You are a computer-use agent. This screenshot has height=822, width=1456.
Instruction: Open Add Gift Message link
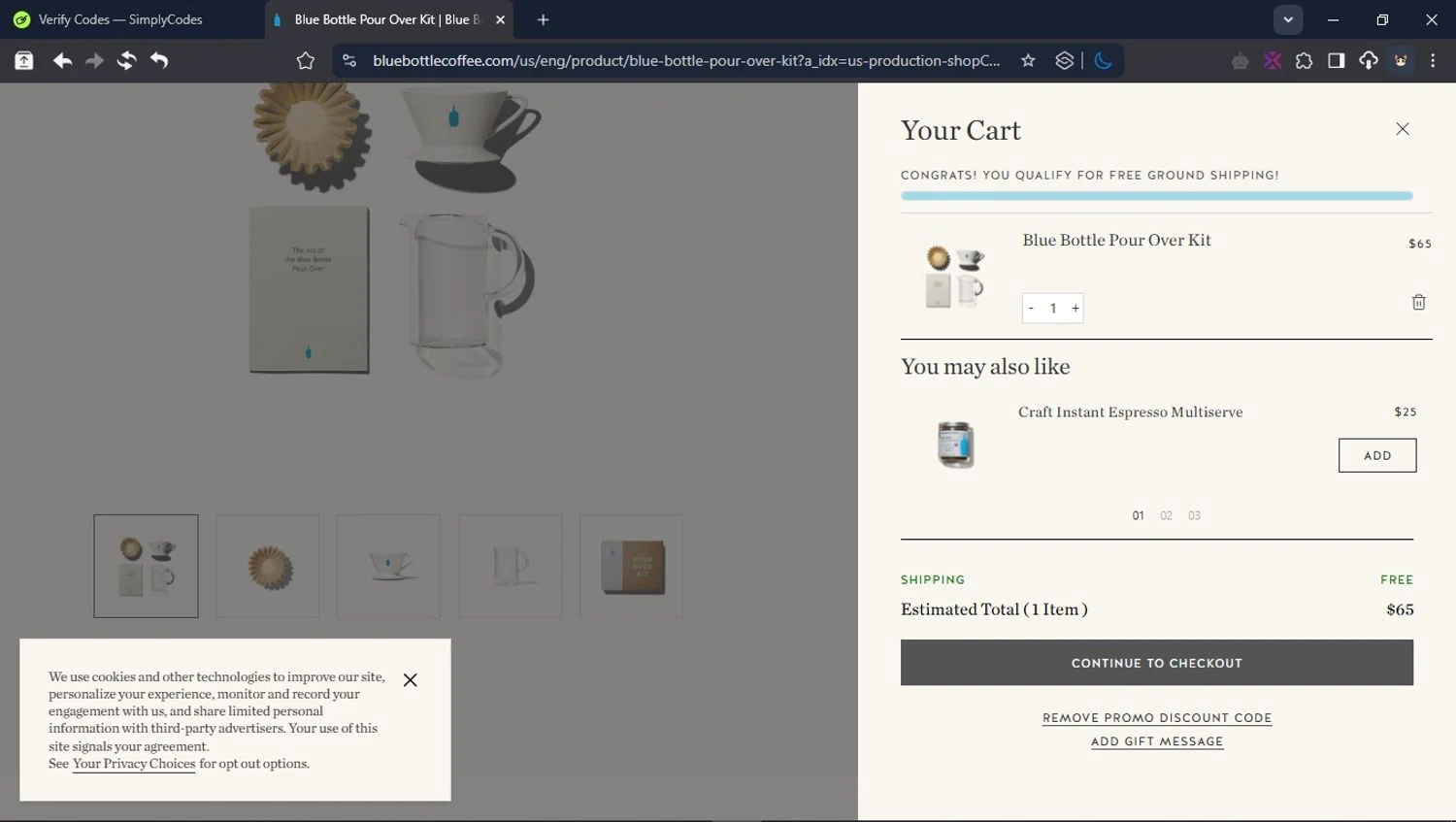pos(1156,741)
